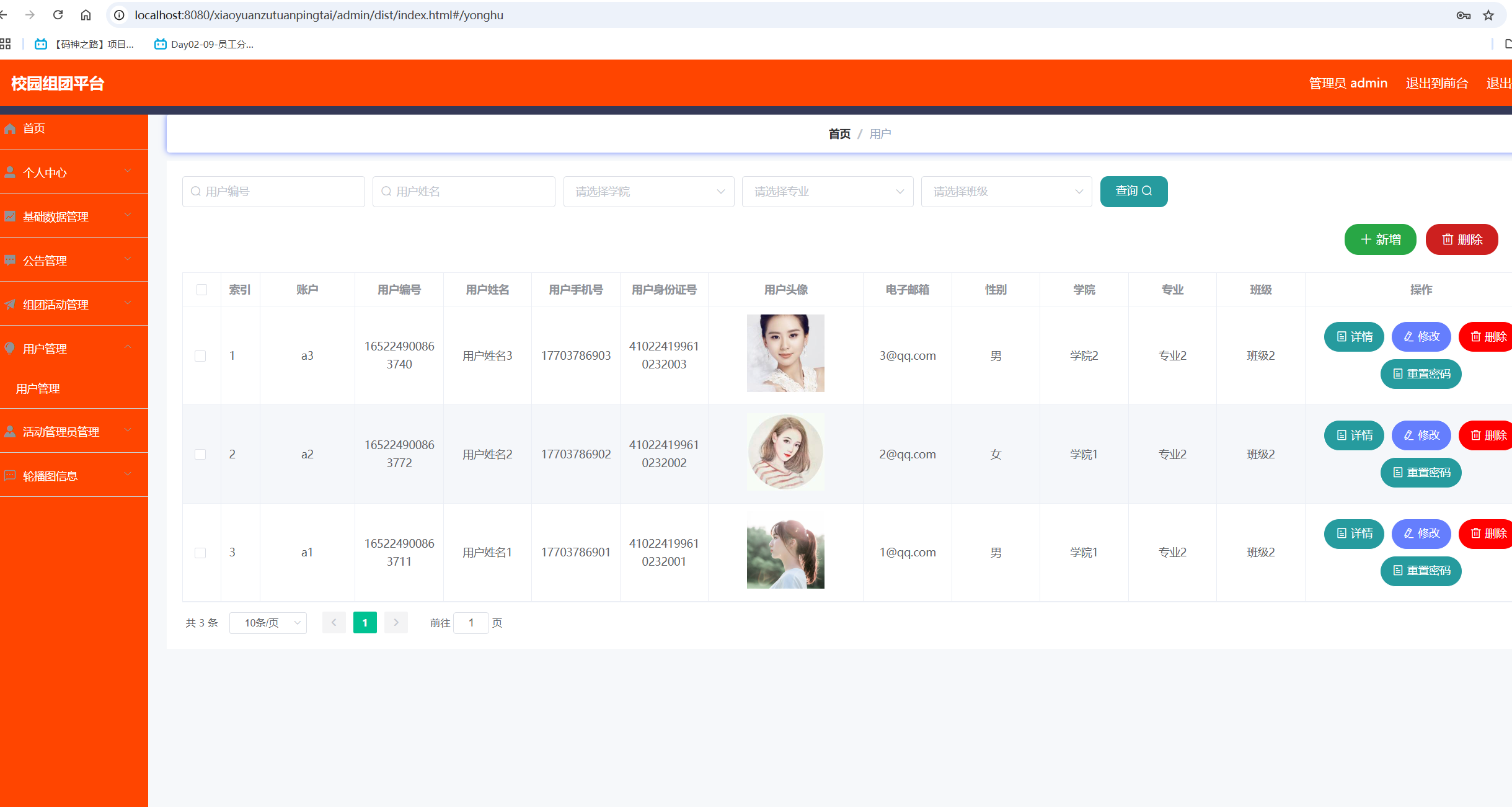Open the 请选择学院 dropdown
Screen dimensions: 1512x807
pyautogui.click(x=648, y=192)
